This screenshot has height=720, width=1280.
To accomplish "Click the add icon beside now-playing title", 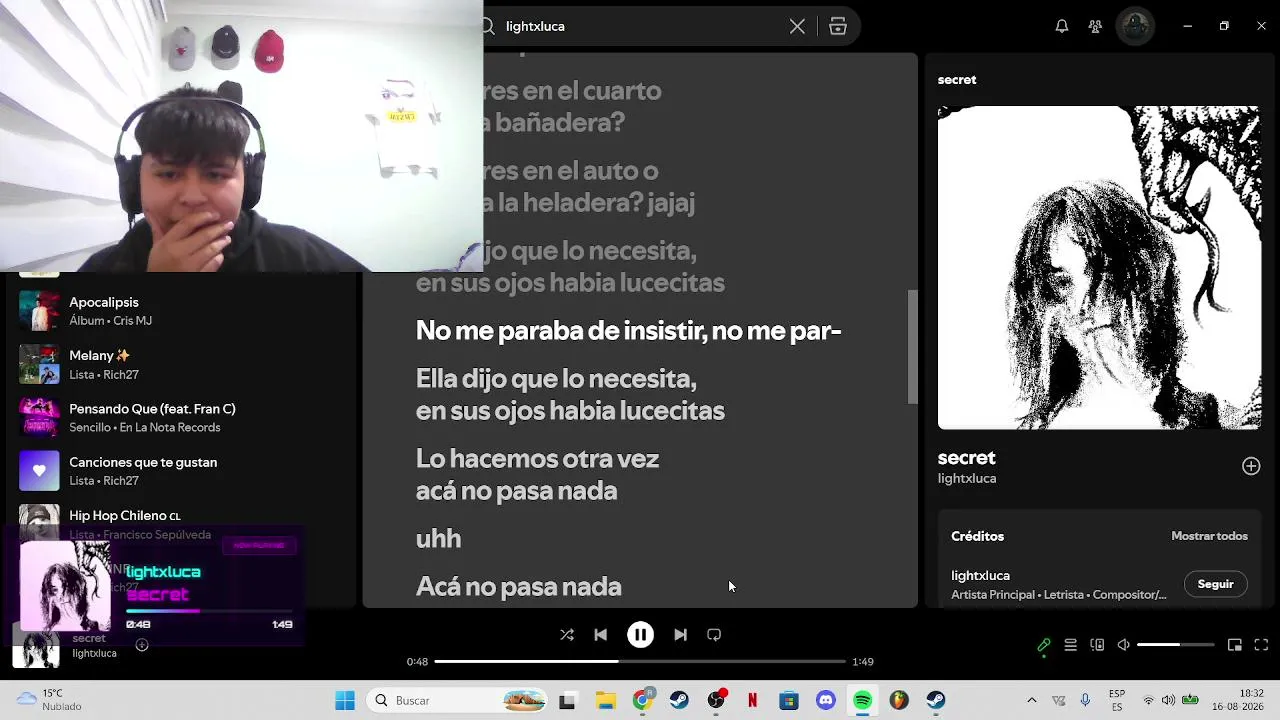I will pyautogui.click(x=142, y=645).
